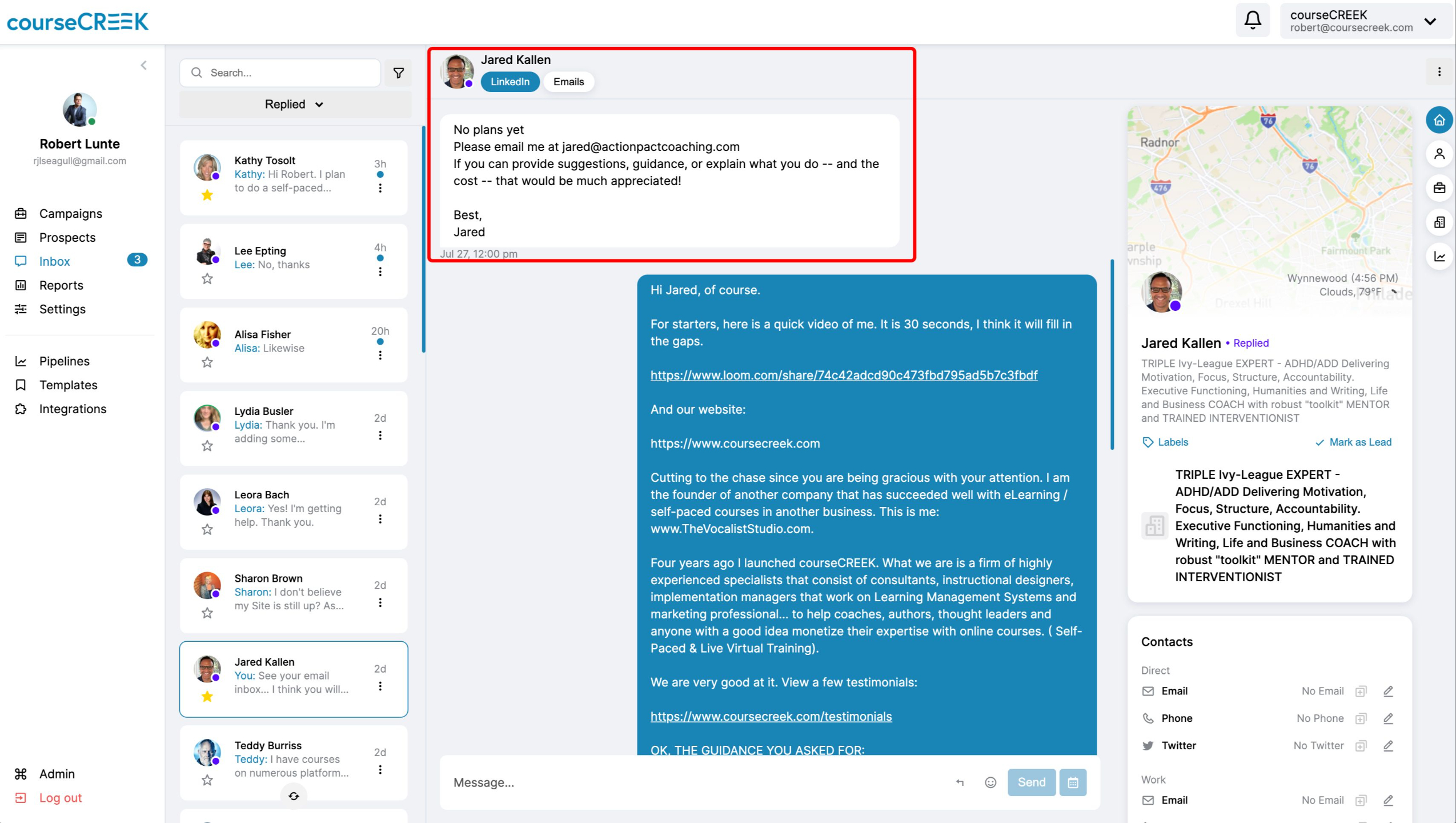Viewport: 1456px width, 823px height.
Task: Open Campaigns in the sidebar
Action: coord(71,213)
